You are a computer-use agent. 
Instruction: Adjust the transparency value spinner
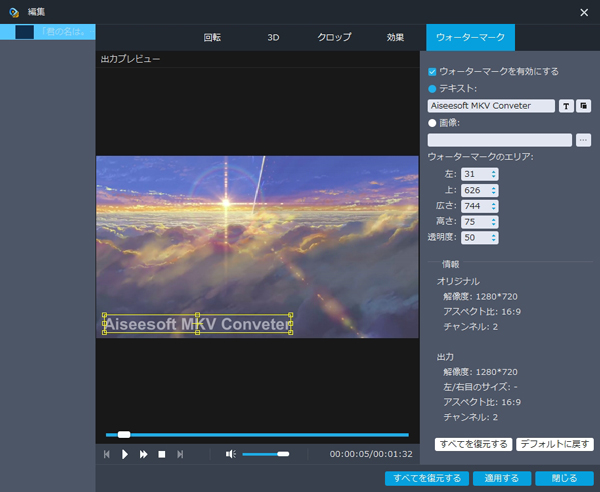click(494, 238)
